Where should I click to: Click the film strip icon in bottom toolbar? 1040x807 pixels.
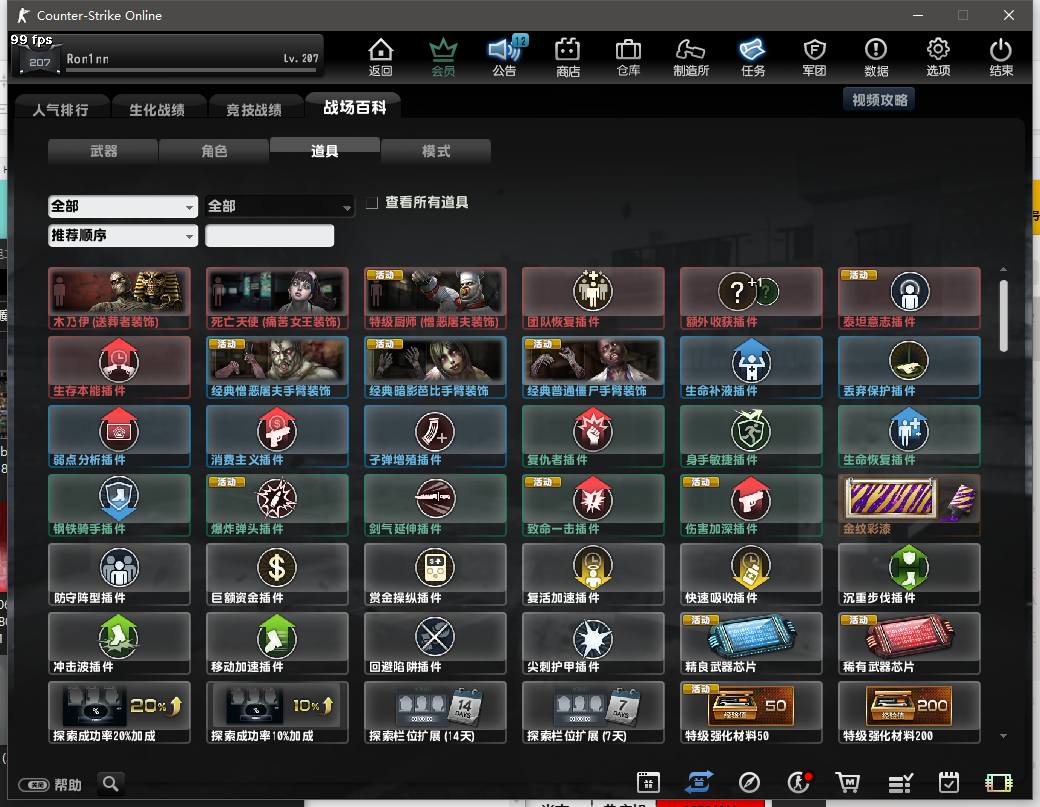tap(998, 783)
